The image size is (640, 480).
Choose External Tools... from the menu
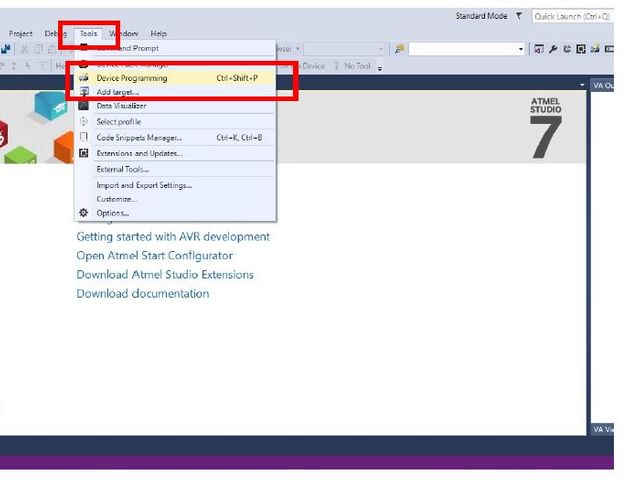(122, 169)
